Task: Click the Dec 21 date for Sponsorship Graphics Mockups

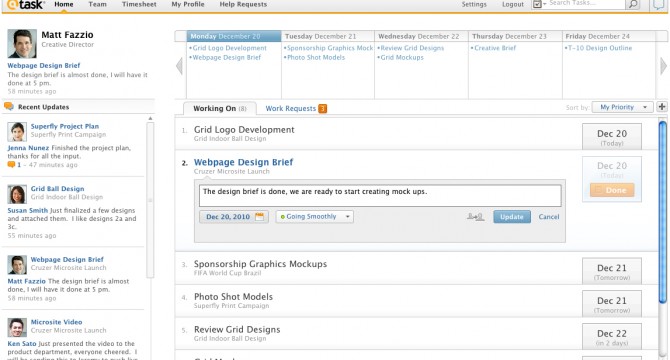Action: pos(611,271)
